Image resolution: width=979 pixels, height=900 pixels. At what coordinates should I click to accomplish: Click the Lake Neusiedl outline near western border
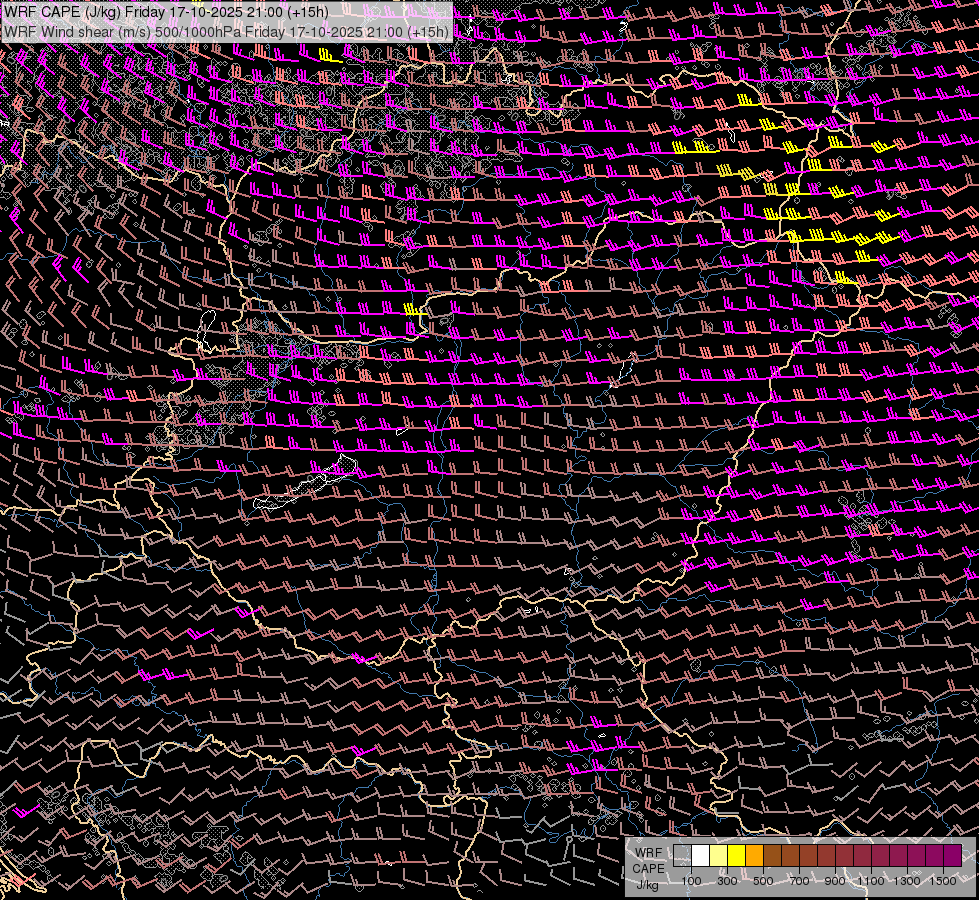[x=208, y=325]
